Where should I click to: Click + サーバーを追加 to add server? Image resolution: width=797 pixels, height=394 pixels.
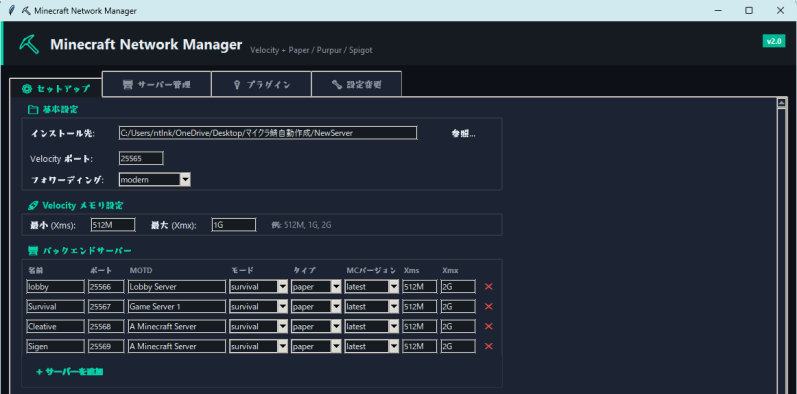pyautogui.click(x=70, y=372)
